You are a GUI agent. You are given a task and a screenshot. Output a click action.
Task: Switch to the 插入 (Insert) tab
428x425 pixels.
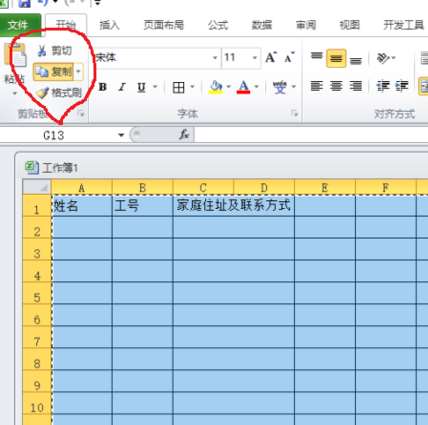(109, 25)
